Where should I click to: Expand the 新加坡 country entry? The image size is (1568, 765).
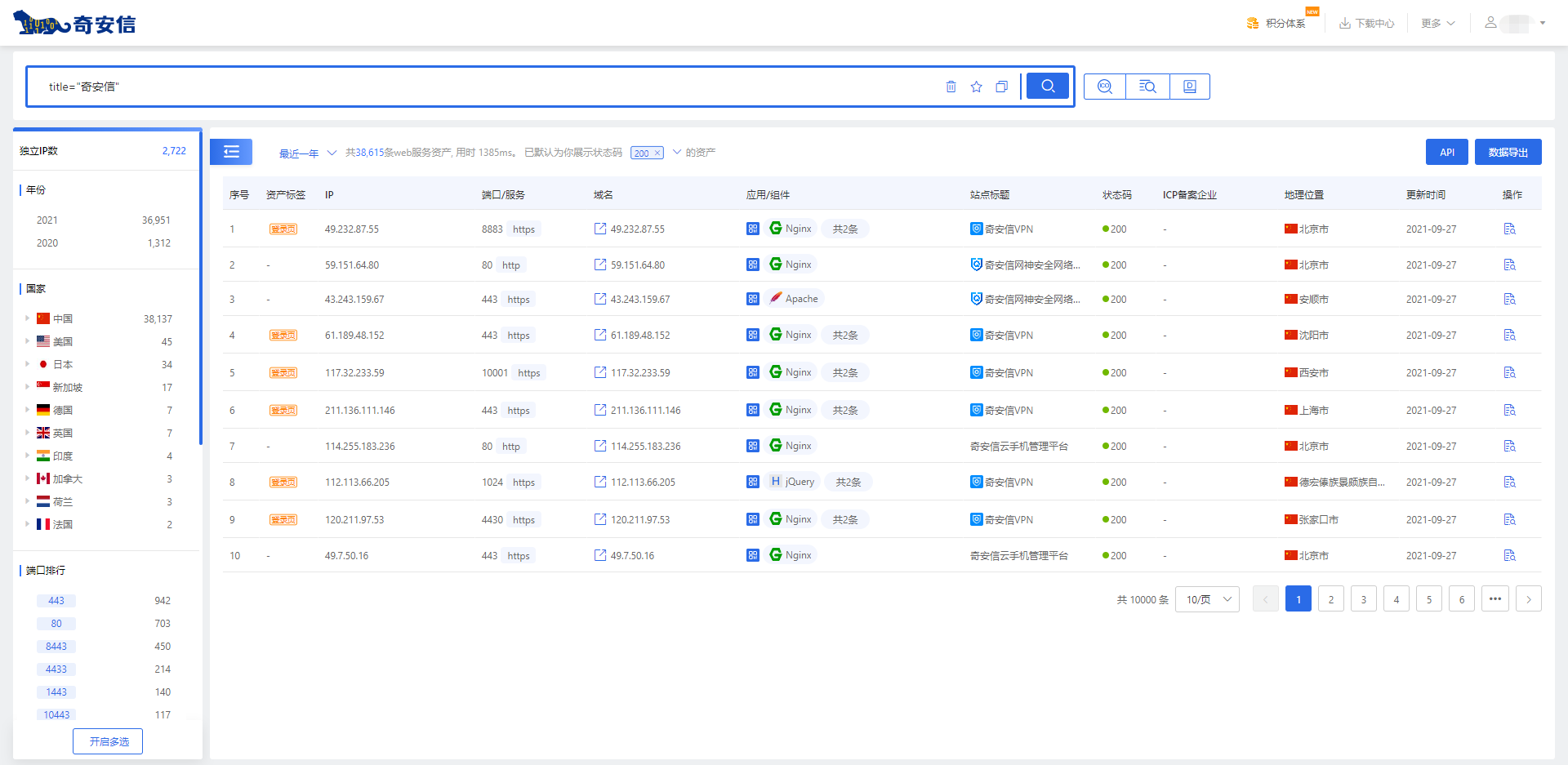pos(27,387)
